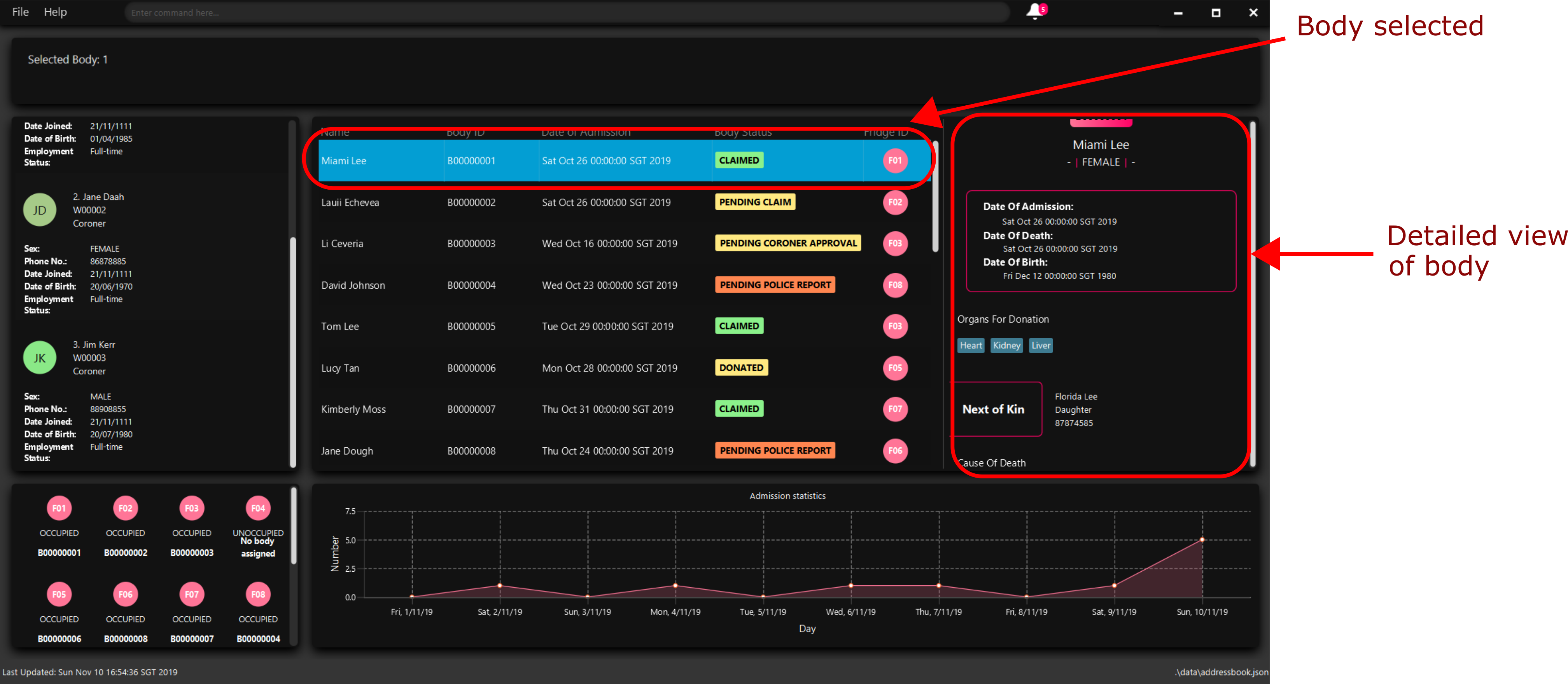Click PENDING CORONER APPROVAL status label
Viewport: 1568px width, 684px height.
coord(787,243)
